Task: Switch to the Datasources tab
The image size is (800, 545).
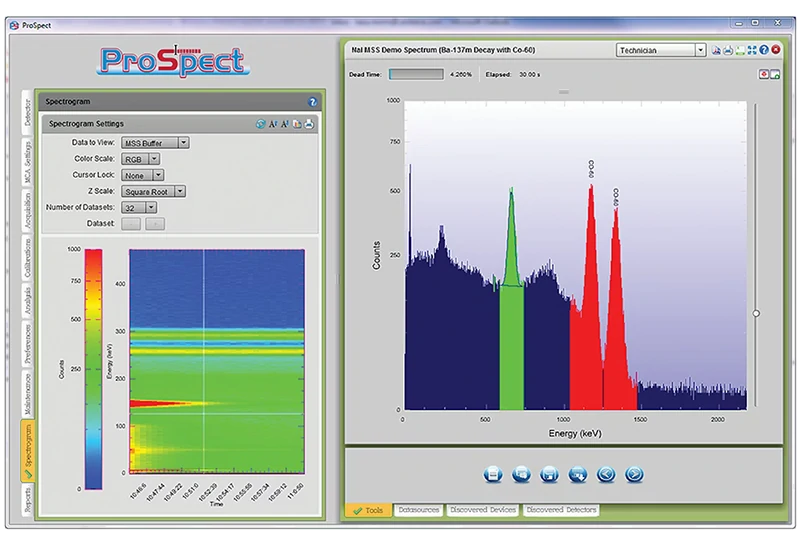Action: pos(418,510)
